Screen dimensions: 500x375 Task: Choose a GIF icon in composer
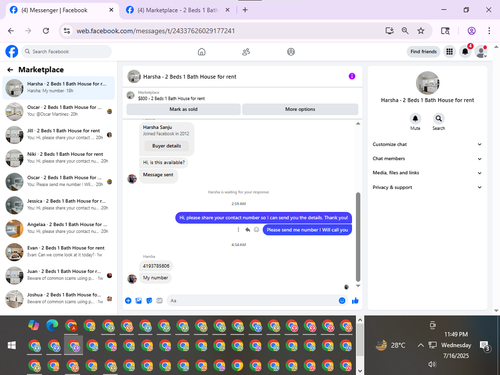(x=159, y=301)
